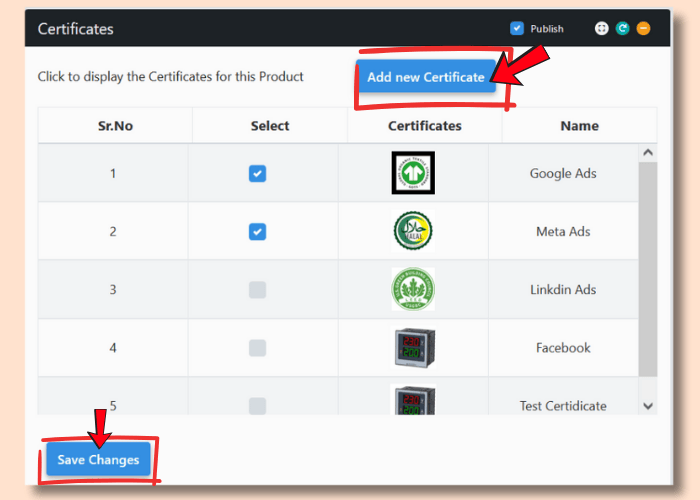Click the Name column header
700x500 pixels.
tap(579, 126)
